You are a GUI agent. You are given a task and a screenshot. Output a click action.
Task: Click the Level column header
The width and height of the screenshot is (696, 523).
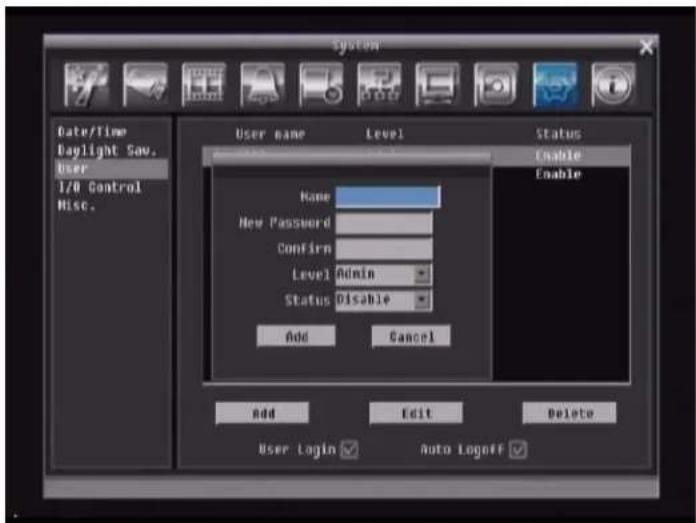384,134
